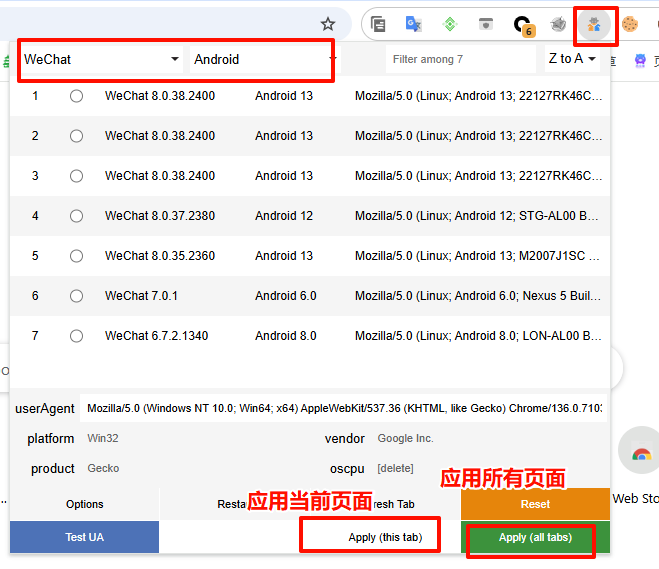
Task: Click the gray bird extension icon
Action: 558,24
